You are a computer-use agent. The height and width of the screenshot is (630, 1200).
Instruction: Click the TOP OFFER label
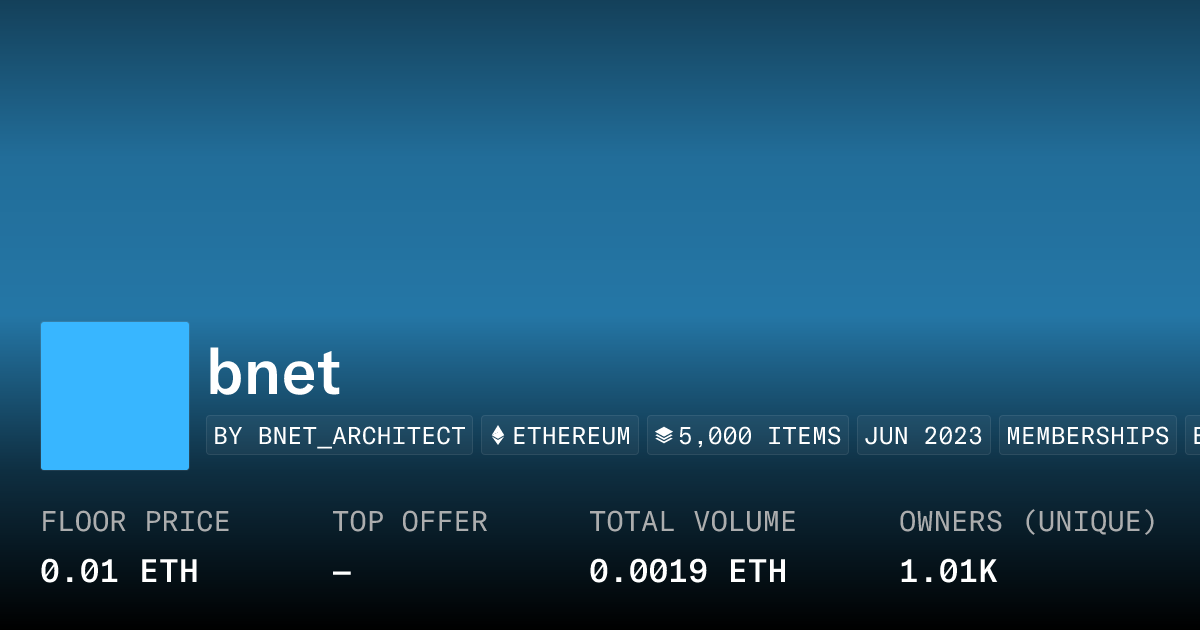tap(410, 522)
